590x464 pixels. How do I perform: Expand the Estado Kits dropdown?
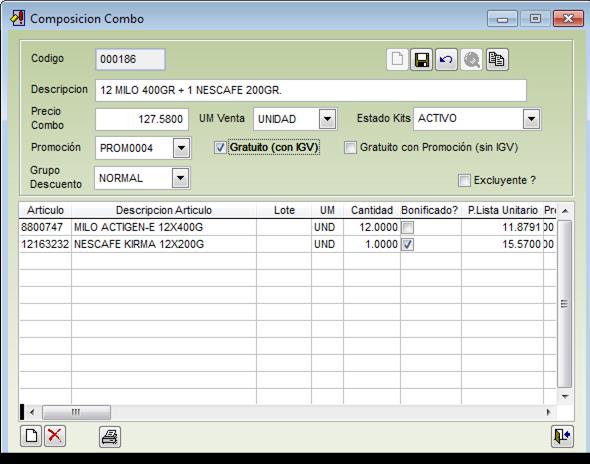pyautogui.click(x=531, y=119)
